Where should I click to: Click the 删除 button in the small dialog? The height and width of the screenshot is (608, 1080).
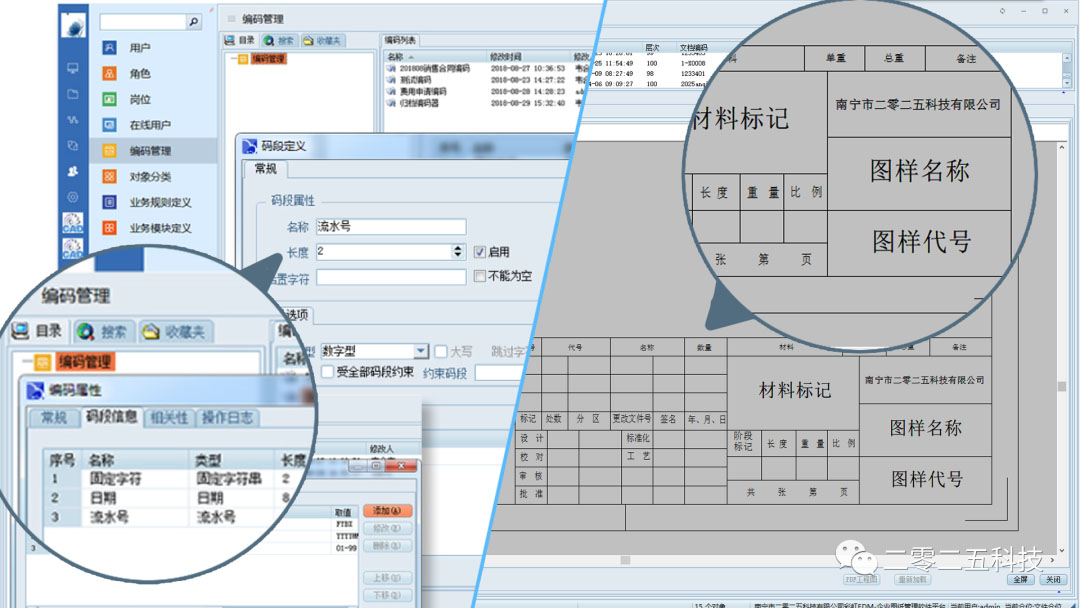click(x=386, y=545)
